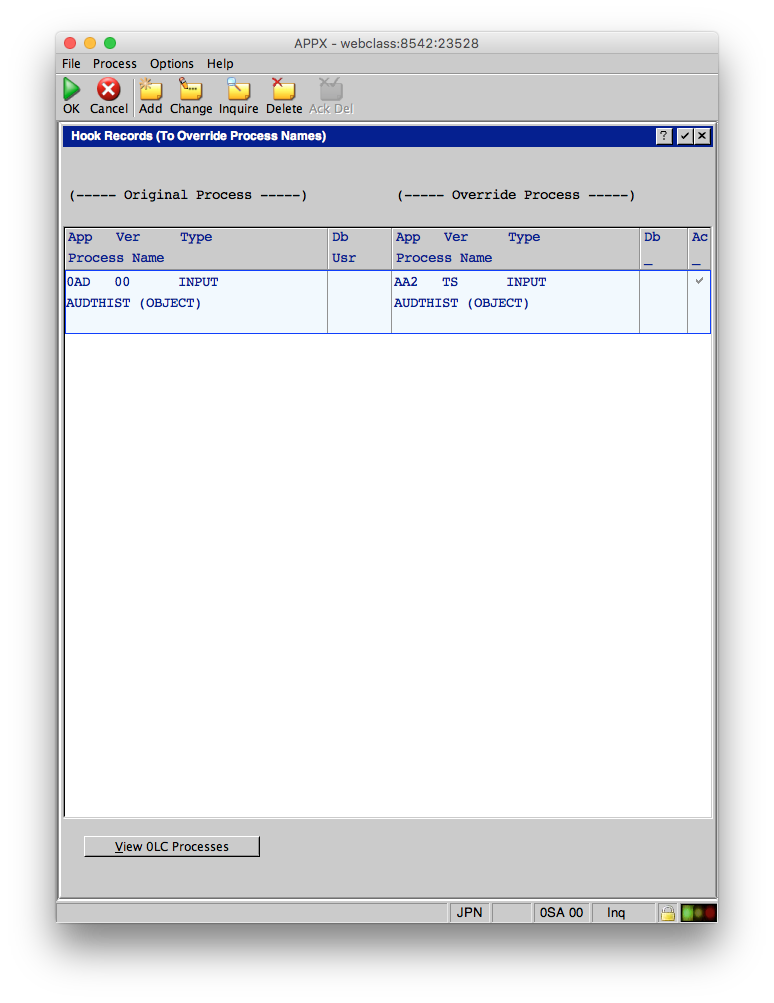This screenshot has width=774, height=1003.
Task: Click the JPN status bar field
Action: click(469, 913)
